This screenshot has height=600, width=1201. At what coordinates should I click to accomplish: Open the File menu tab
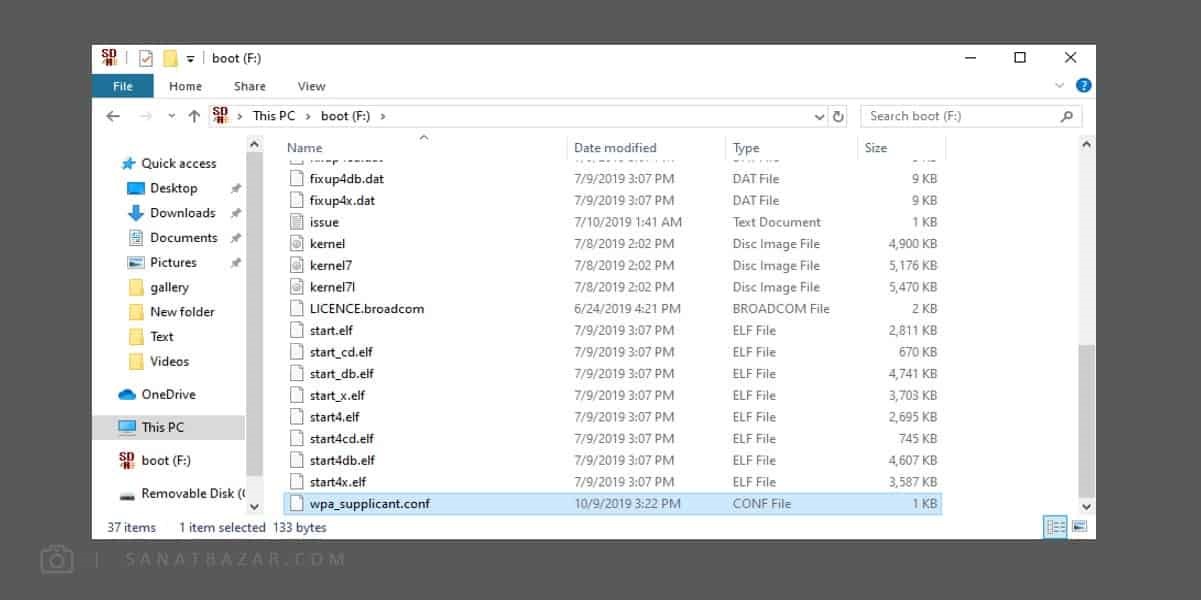(123, 86)
